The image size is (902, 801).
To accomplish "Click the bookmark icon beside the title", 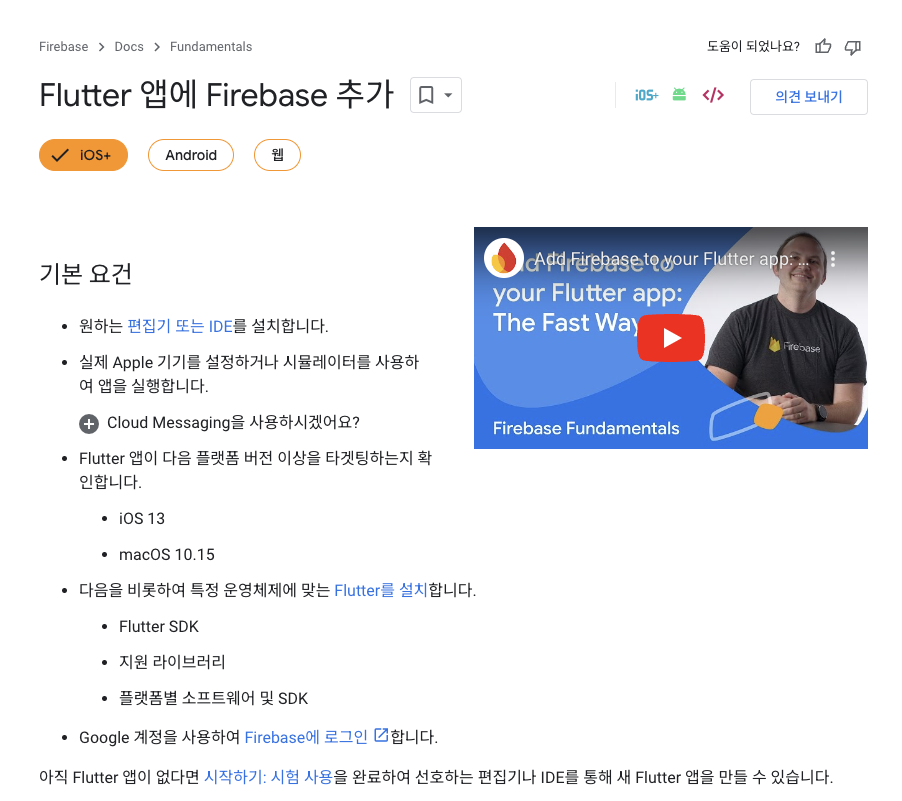I will click(x=426, y=95).
